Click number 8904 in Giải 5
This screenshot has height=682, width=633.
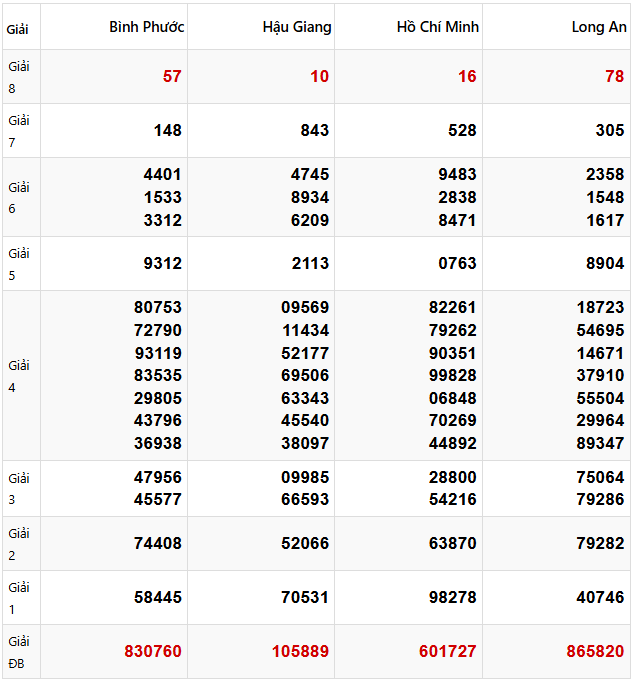[x=605, y=264]
